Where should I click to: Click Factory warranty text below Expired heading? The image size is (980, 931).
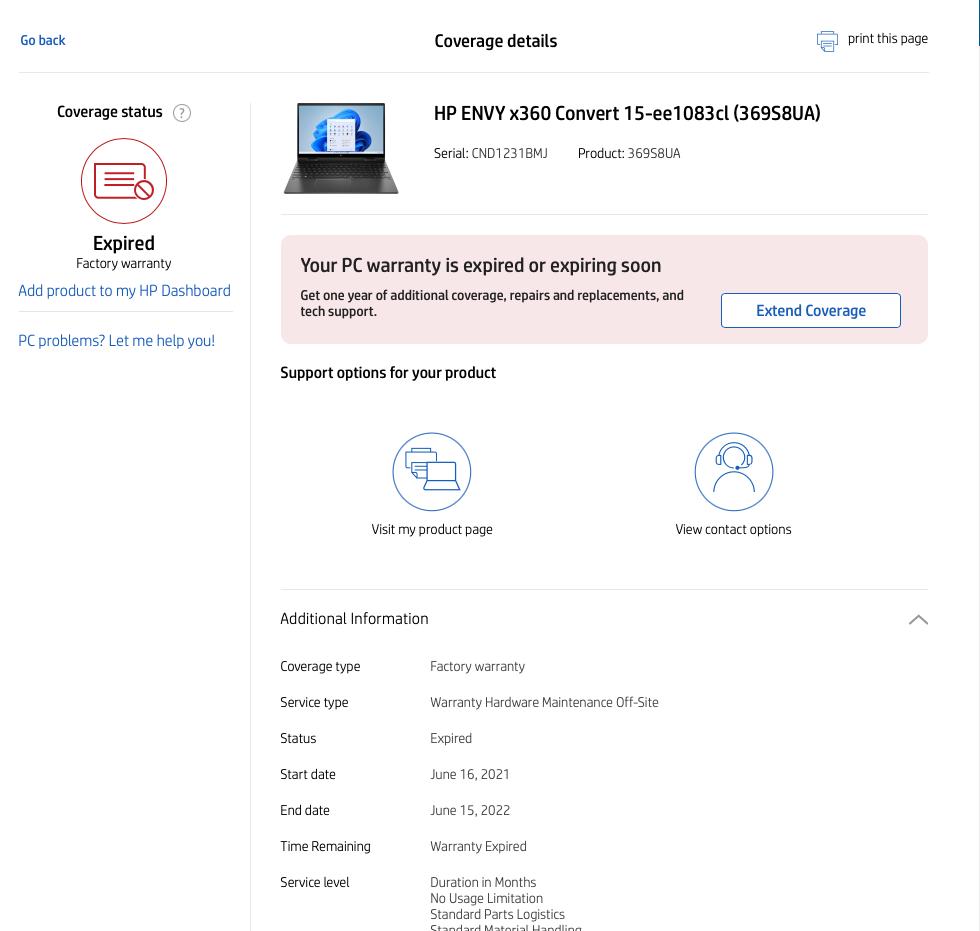[x=124, y=263]
